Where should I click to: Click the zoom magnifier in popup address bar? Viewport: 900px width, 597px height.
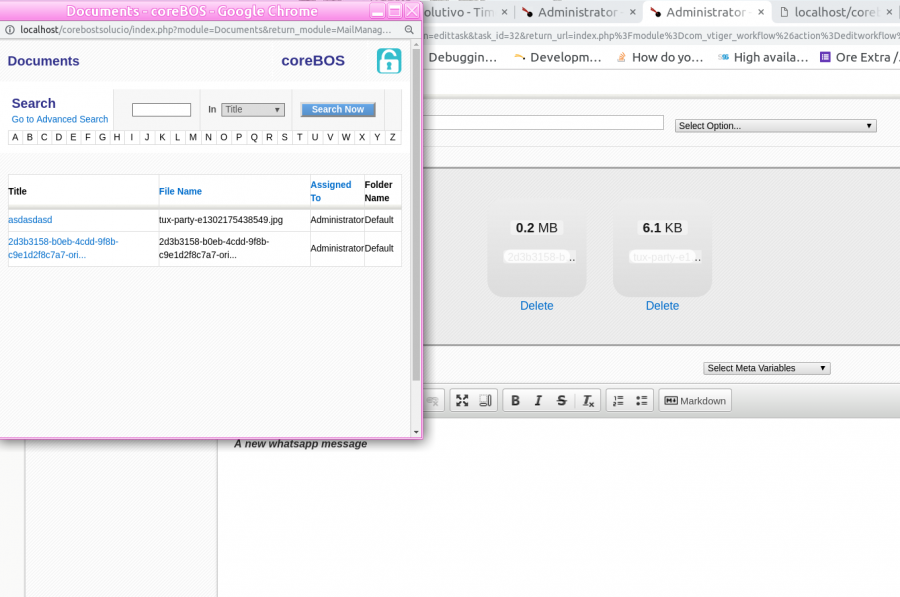pyautogui.click(x=409, y=30)
